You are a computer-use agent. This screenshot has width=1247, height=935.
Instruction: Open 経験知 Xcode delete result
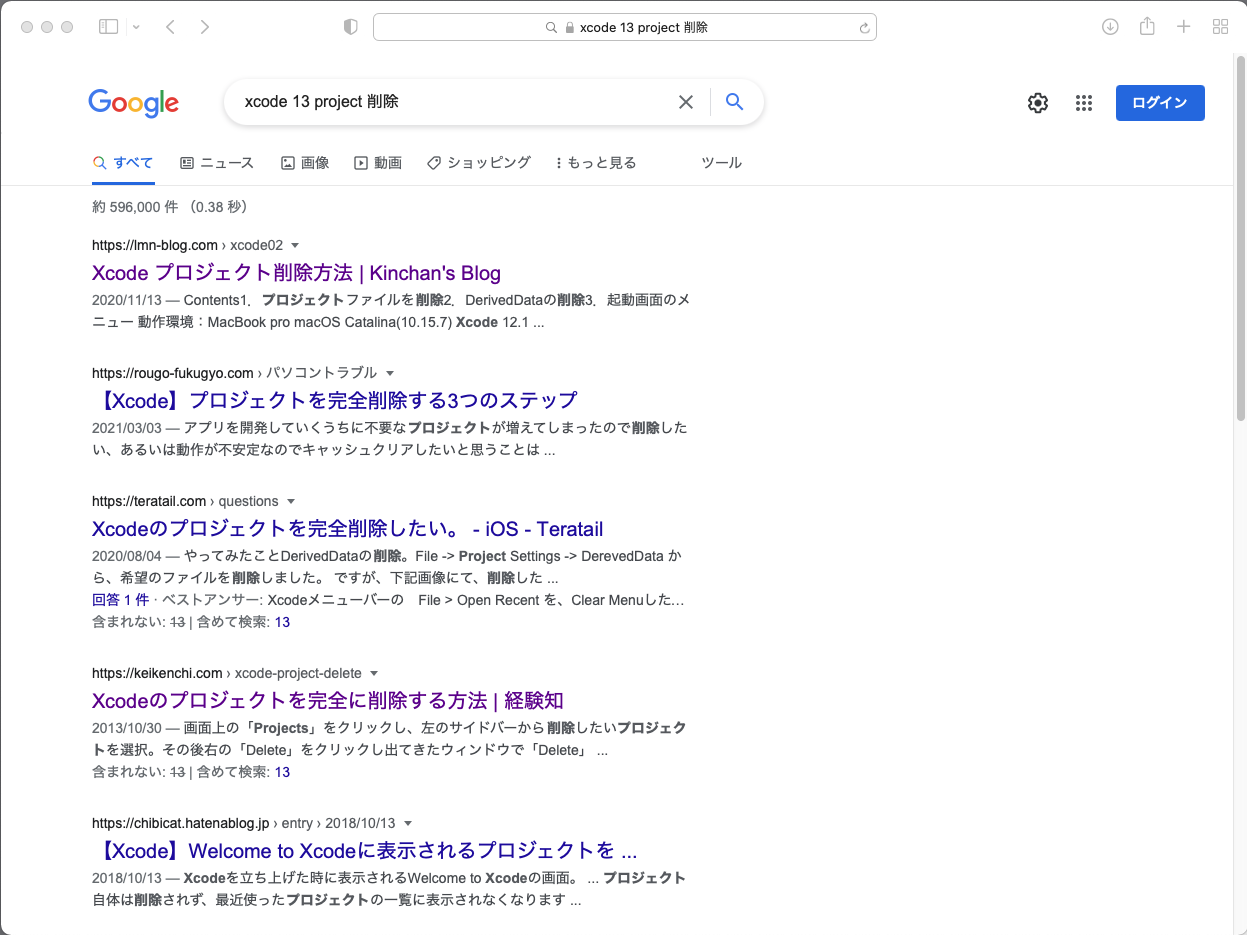click(x=328, y=700)
